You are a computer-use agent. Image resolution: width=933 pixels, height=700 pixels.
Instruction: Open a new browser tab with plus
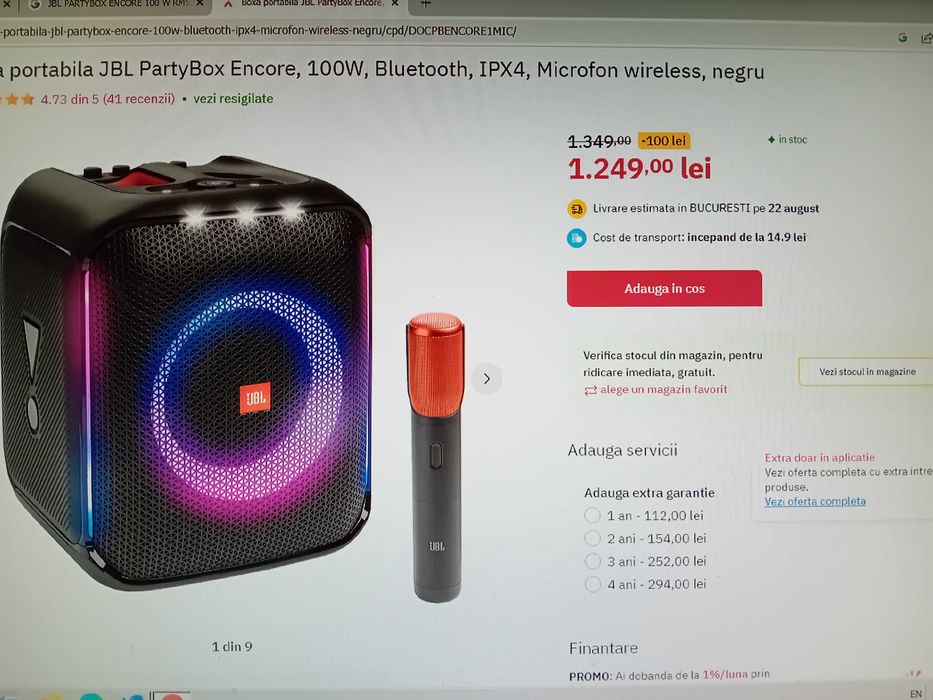tap(425, 4)
